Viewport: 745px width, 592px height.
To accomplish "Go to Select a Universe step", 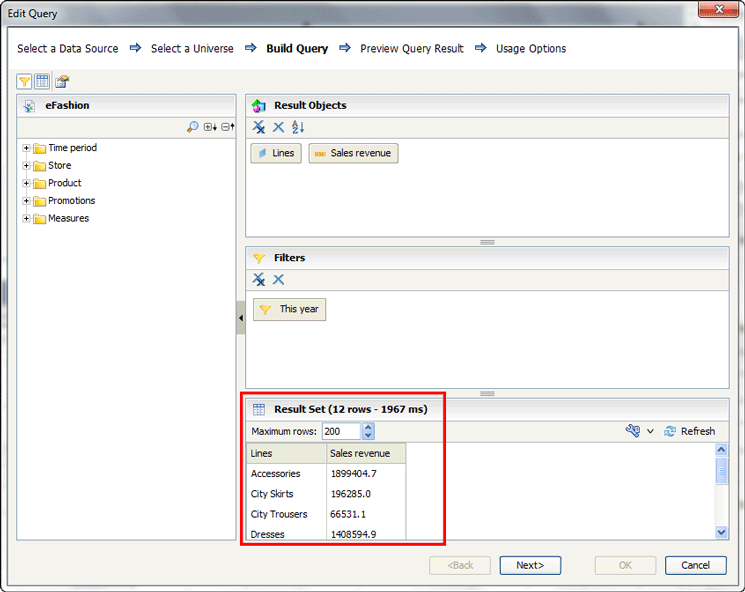I will click(x=192, y=48).
